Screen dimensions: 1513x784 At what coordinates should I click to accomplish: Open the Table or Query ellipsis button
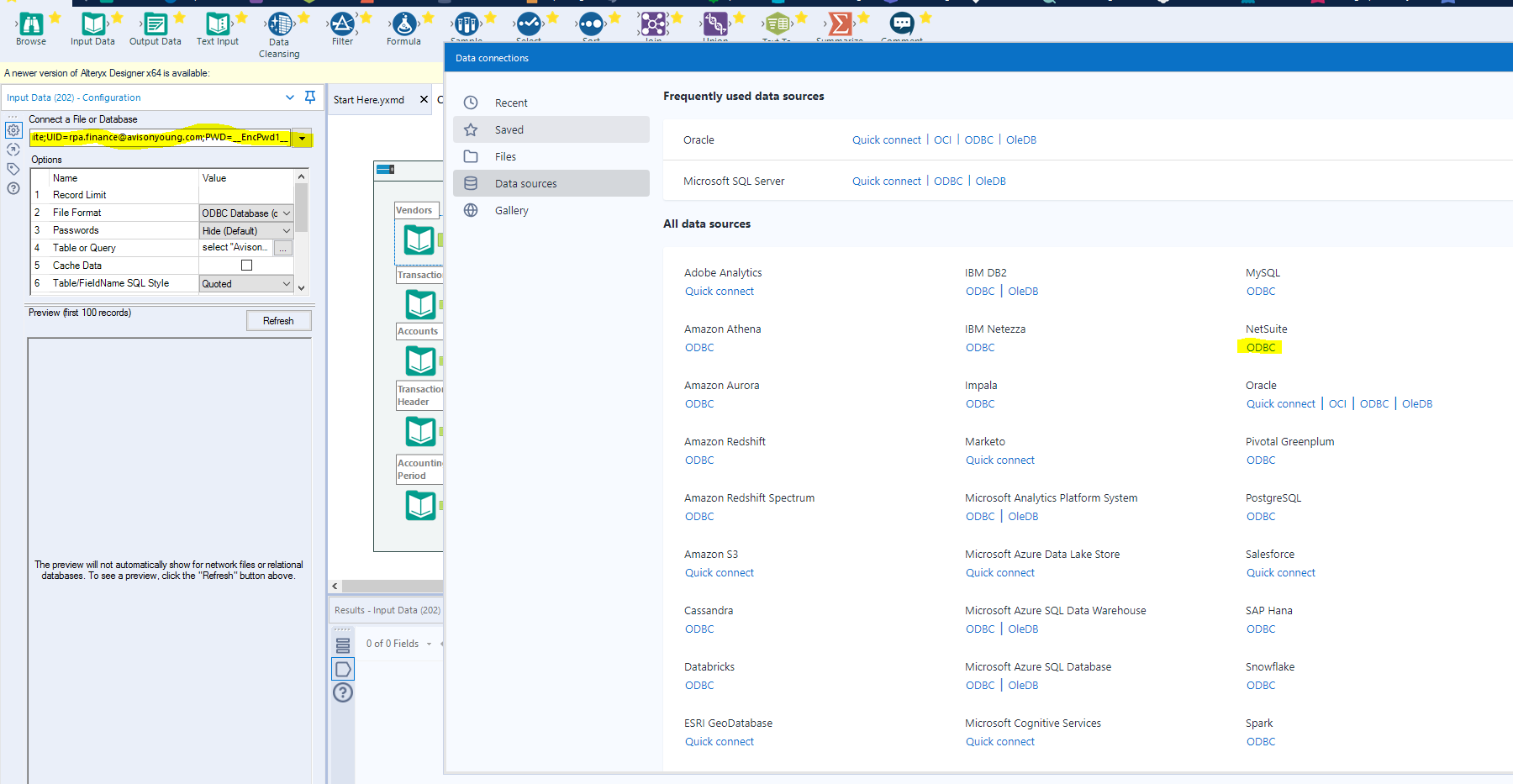[283, 248]
